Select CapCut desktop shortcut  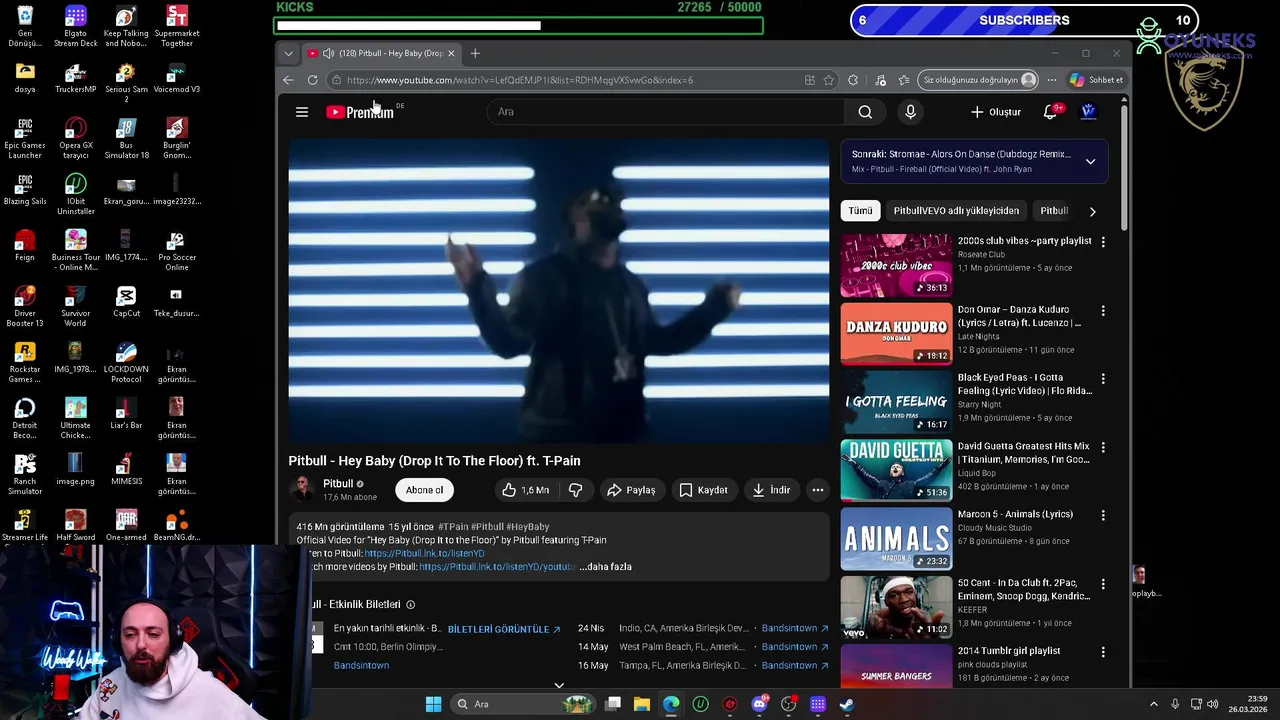click(126, 301)
